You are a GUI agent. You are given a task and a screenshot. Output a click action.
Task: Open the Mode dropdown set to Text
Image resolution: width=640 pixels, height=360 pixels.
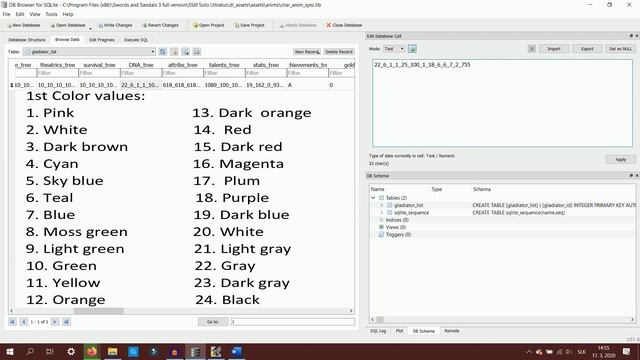coord(393,49)
